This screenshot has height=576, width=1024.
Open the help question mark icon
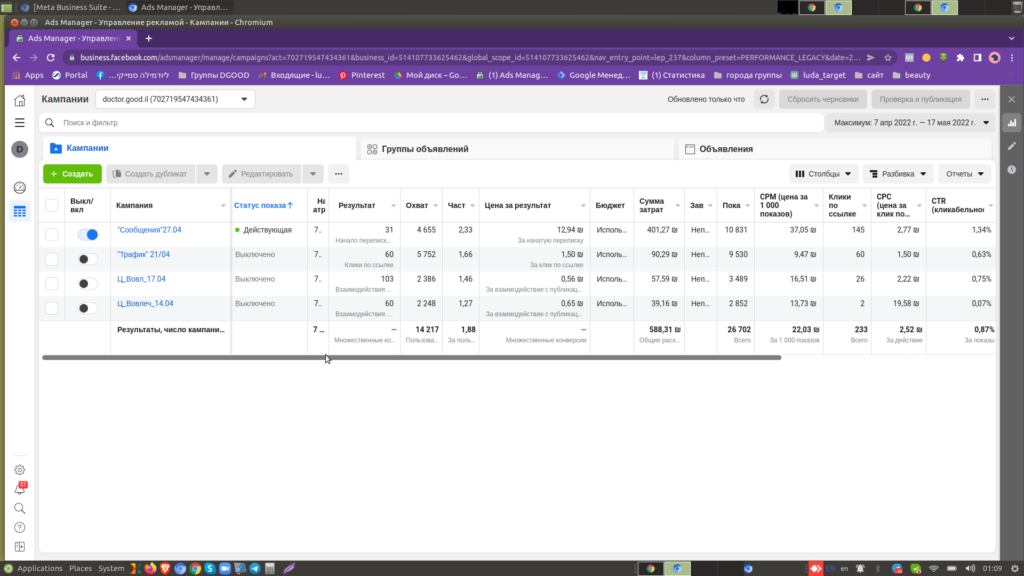(19, 527)
